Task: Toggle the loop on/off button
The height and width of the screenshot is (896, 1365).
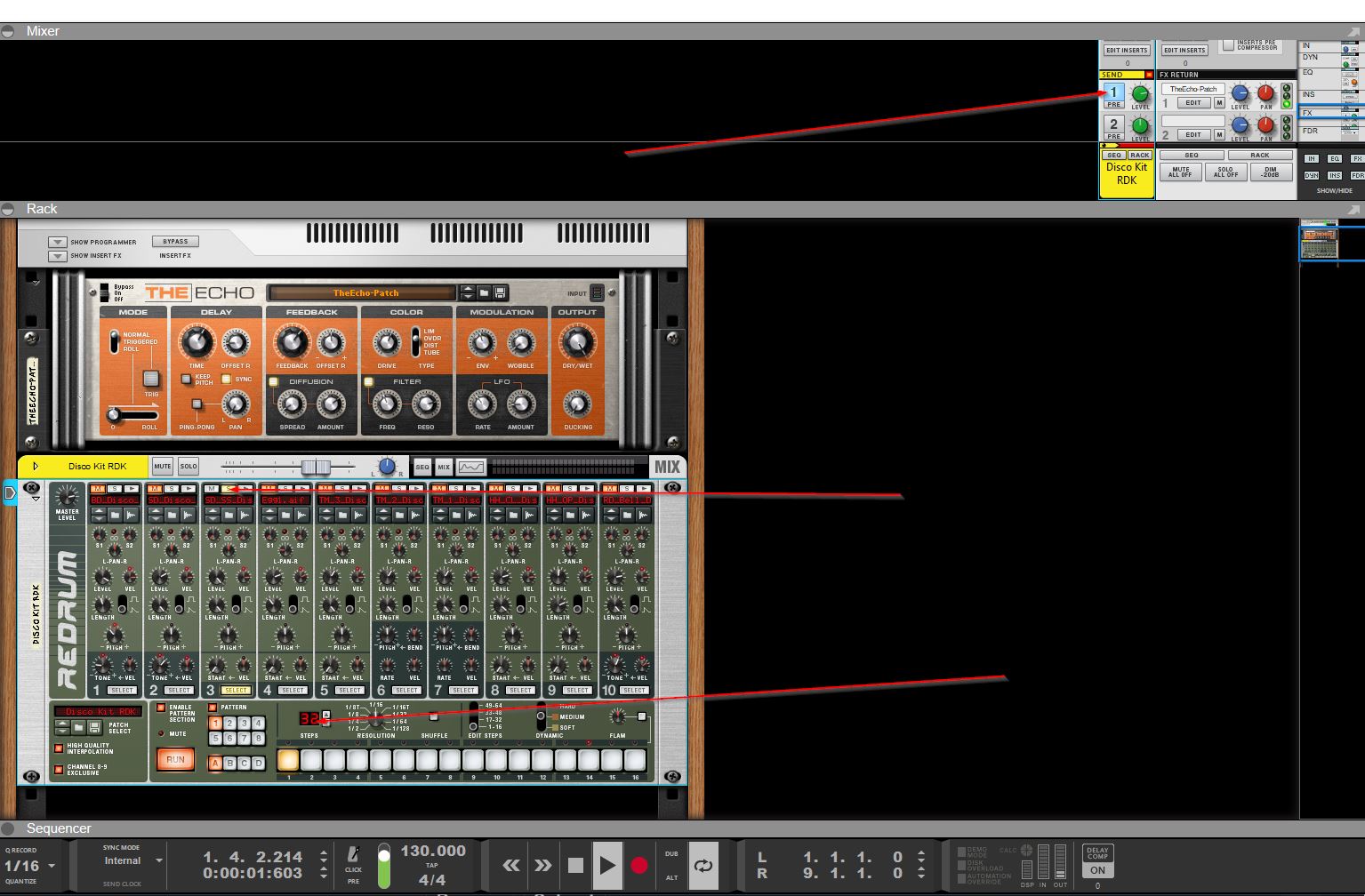Action: click(x=703, y=865)
